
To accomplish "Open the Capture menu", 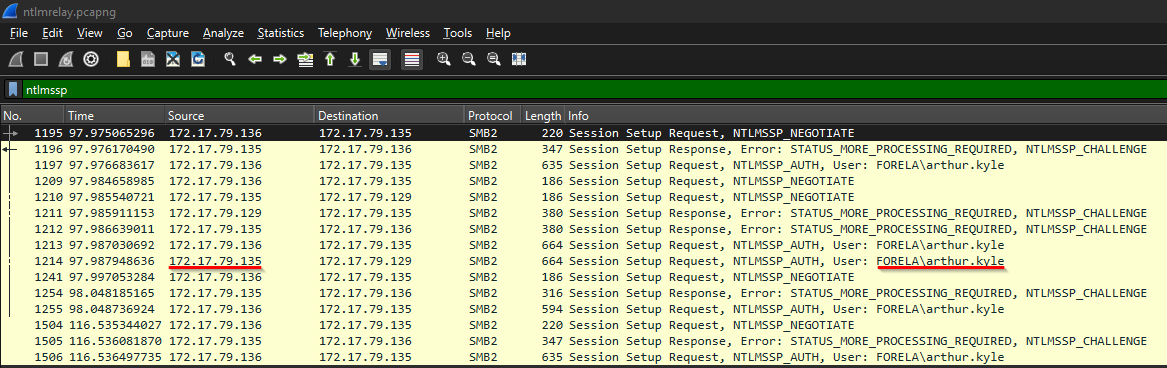I will 167,33.
